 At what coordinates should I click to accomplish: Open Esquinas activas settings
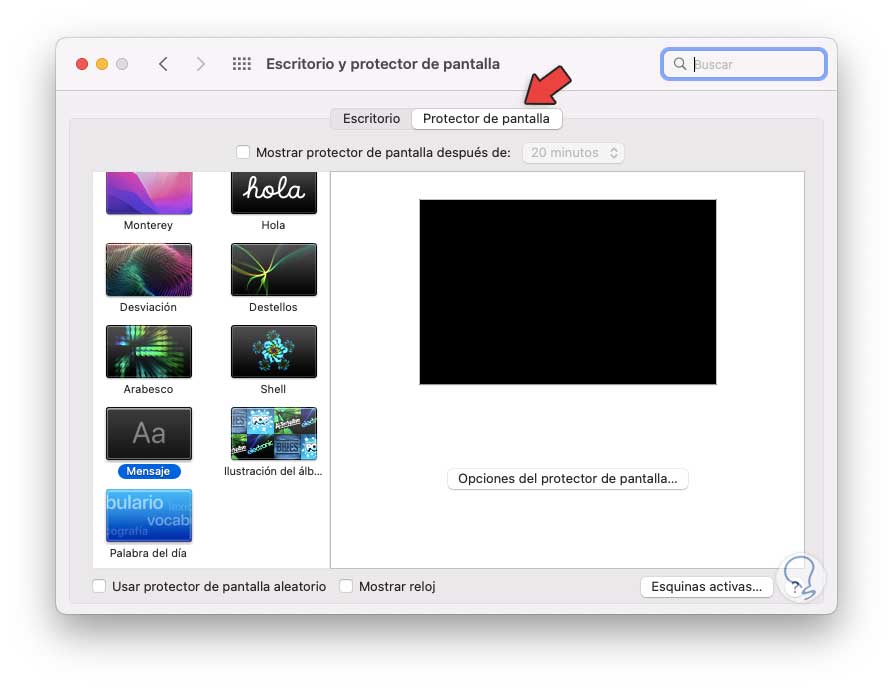tap(706, 587)
